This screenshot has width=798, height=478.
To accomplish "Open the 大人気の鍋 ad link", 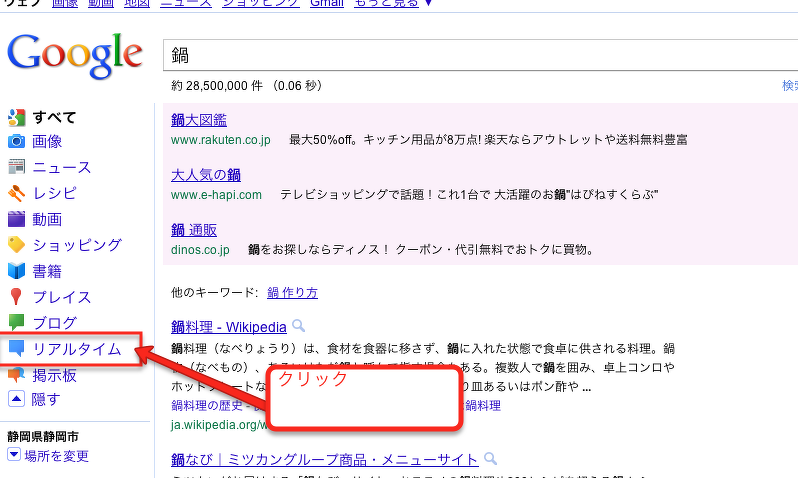I will click(206, 175).
